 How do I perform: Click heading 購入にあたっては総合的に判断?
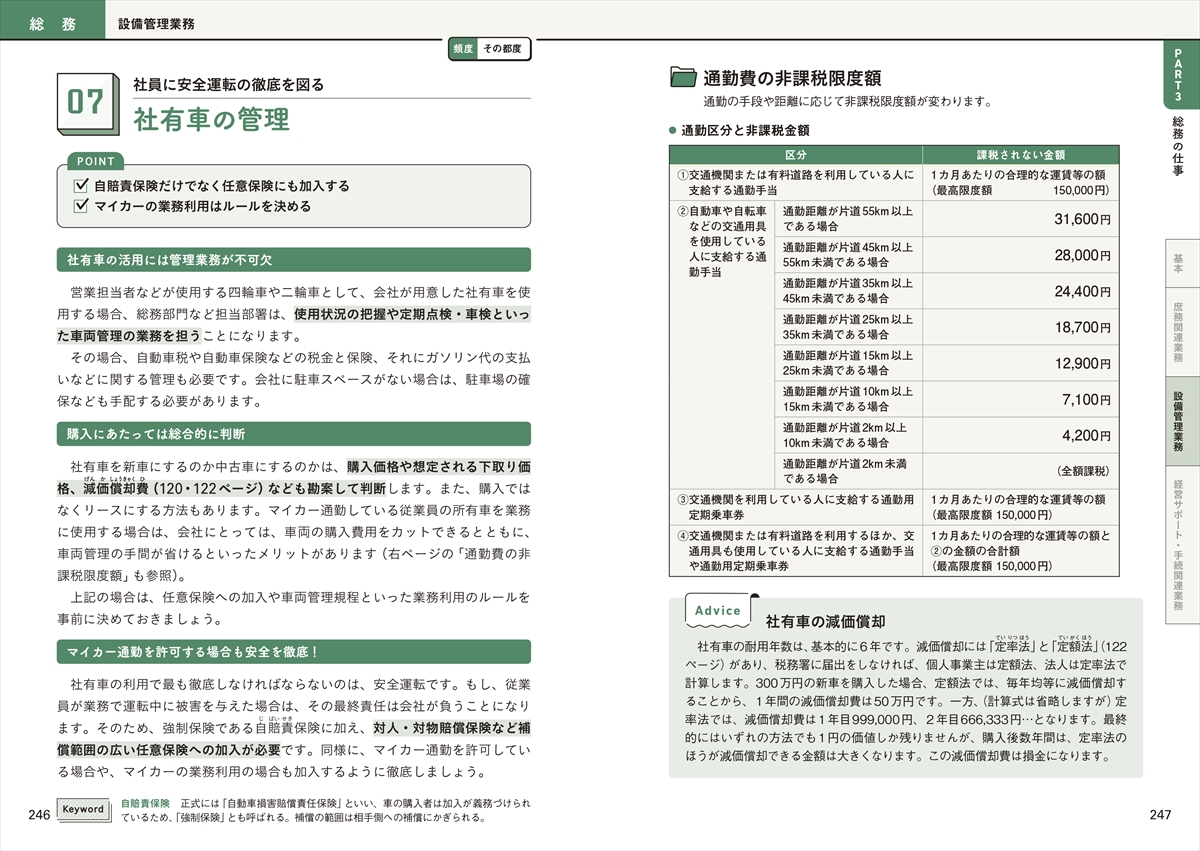pos(295,434)
